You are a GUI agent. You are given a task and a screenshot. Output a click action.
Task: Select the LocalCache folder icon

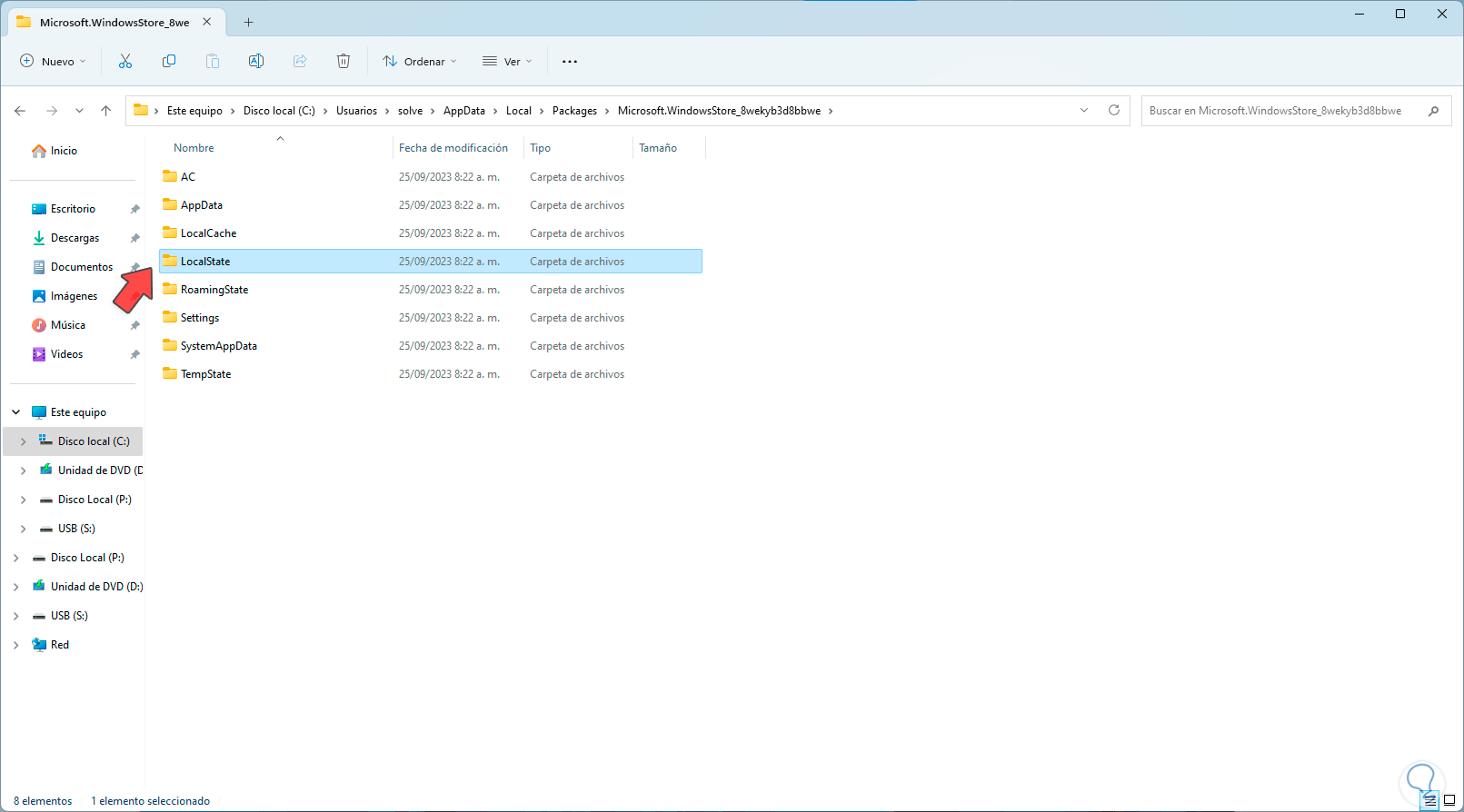(170, 233)
